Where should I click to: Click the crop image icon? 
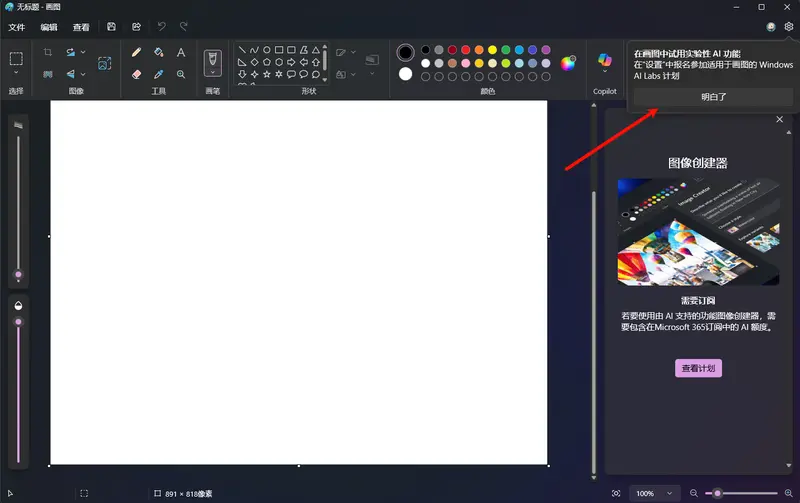(47, 52)
